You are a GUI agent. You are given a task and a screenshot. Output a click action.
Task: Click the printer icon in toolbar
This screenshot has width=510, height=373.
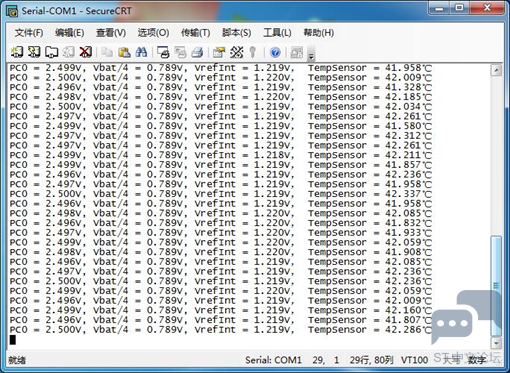pyautogui.click(x=197, y=52)
